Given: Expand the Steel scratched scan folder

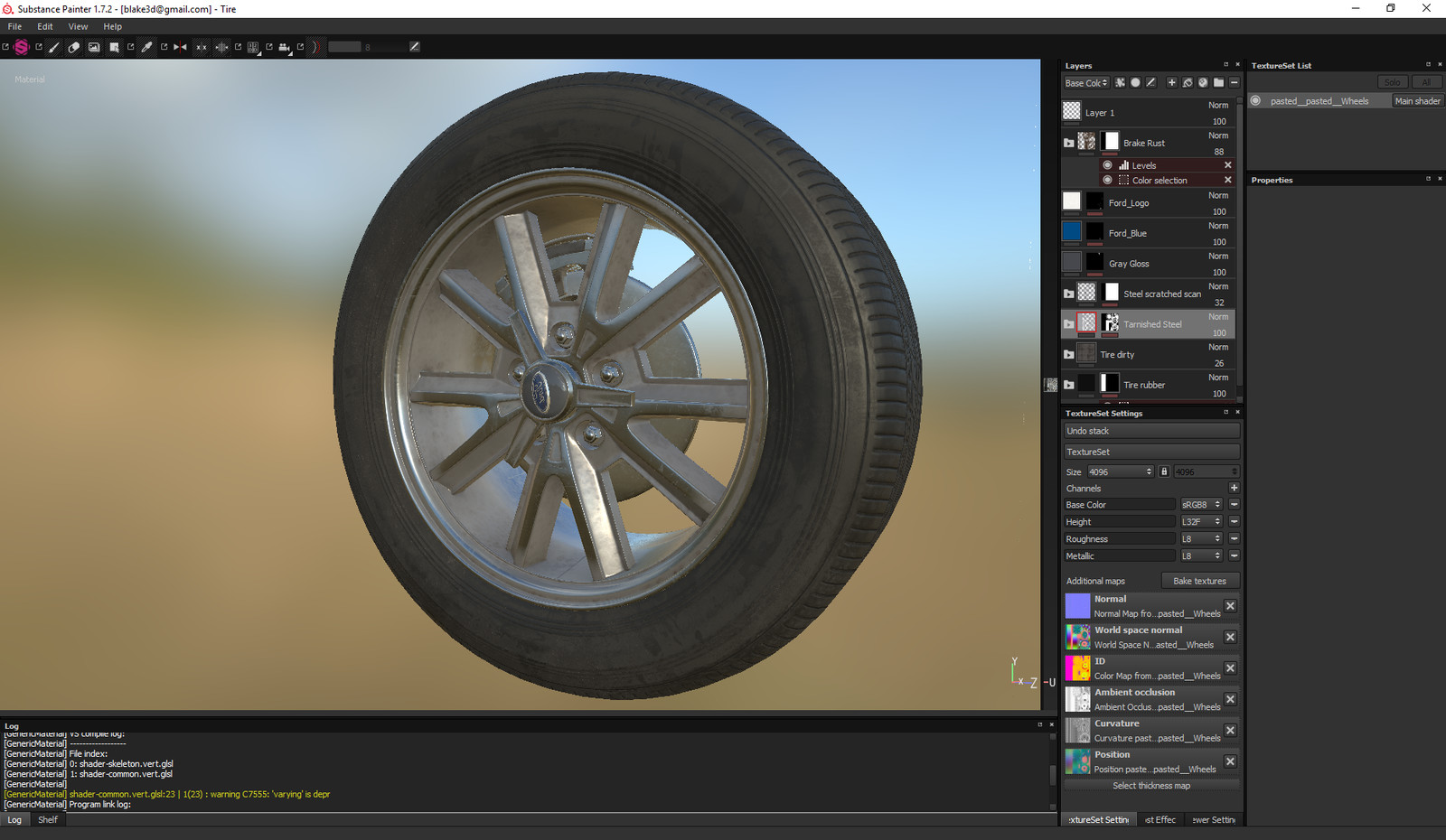Looking at the screenshot, I should 1069,294.
